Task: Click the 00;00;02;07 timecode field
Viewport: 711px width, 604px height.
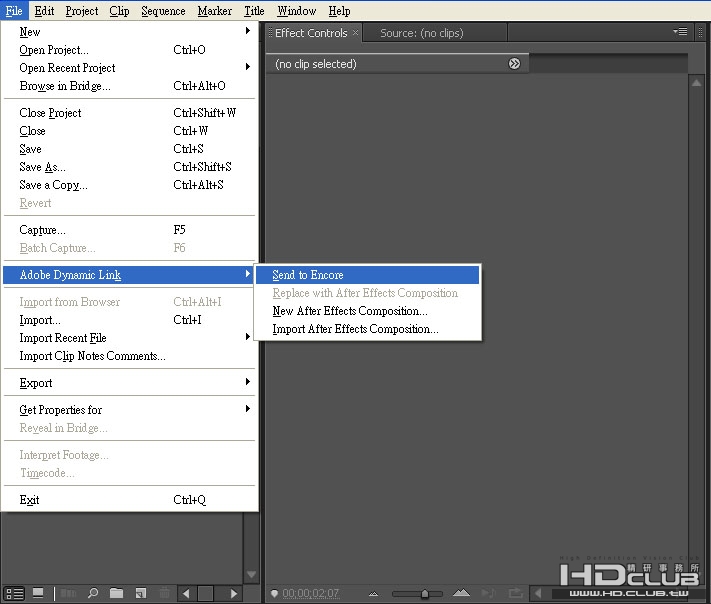Action: tap(311, 593)
